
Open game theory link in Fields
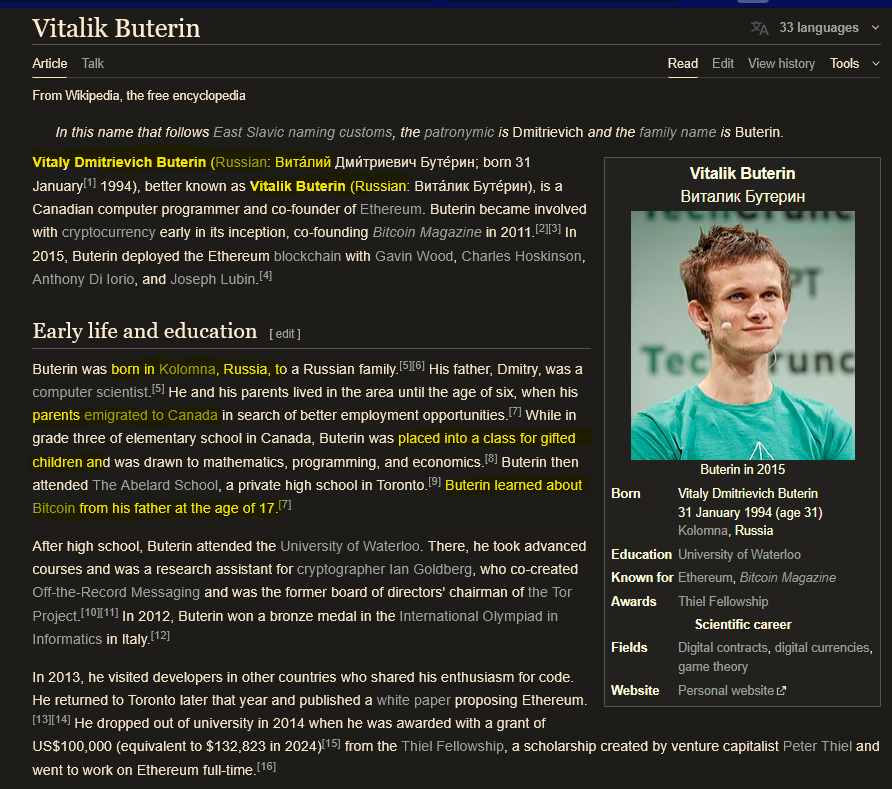pyautogui.click(x=713, y=667)
